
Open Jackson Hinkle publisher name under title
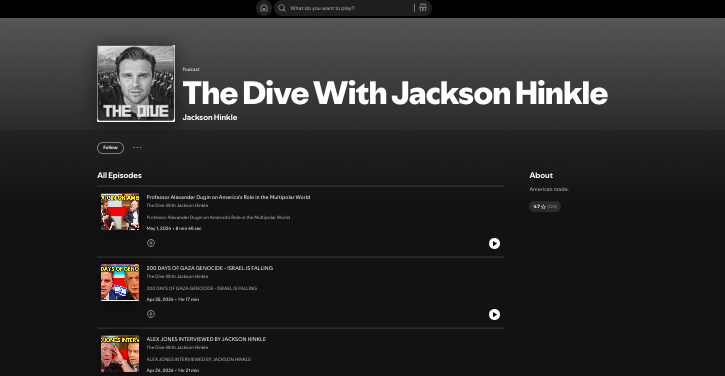pyautogui.click(x=209, y=117)
